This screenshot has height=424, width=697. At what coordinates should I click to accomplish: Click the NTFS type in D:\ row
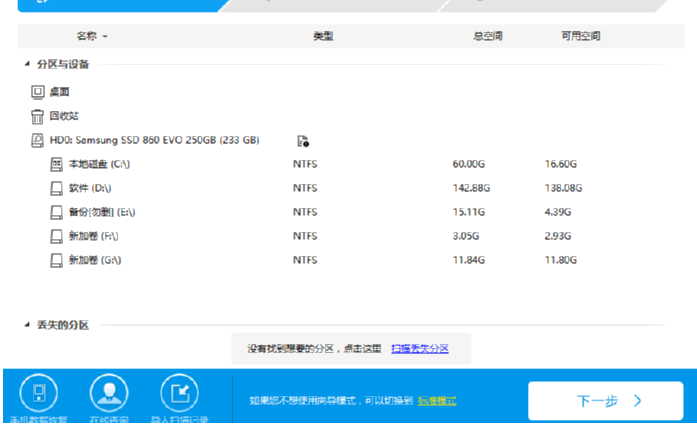(x=305, y=188)
